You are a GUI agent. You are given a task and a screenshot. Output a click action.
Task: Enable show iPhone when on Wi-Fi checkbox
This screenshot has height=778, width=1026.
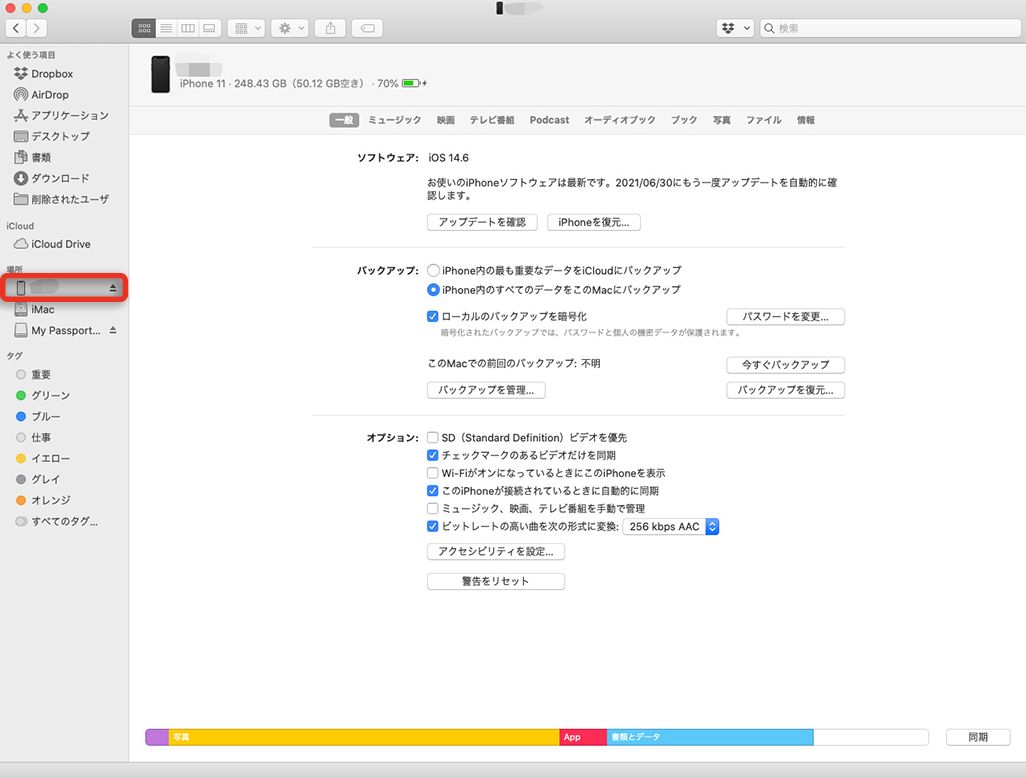point(433,473)
